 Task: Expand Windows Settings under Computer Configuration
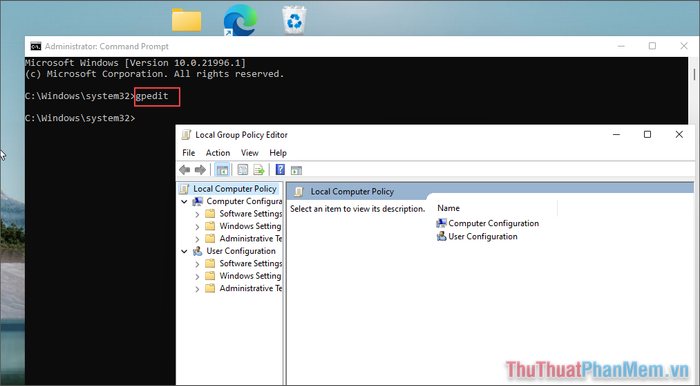click(x=197, y=227)
